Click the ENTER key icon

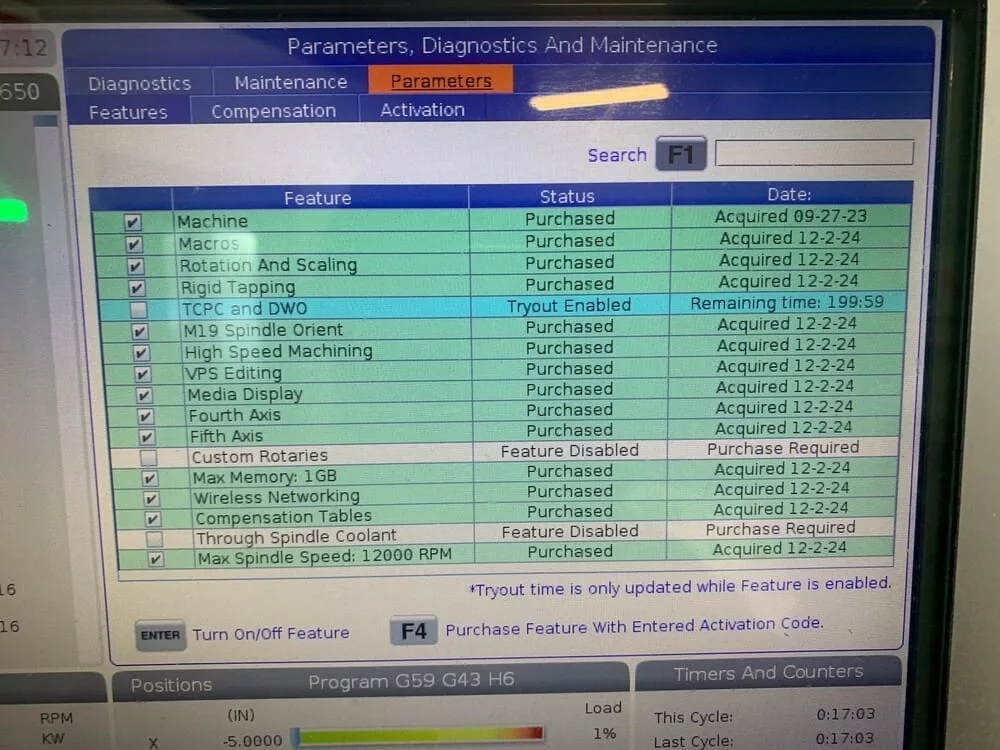pyautogui.click(x=160, y=635)
